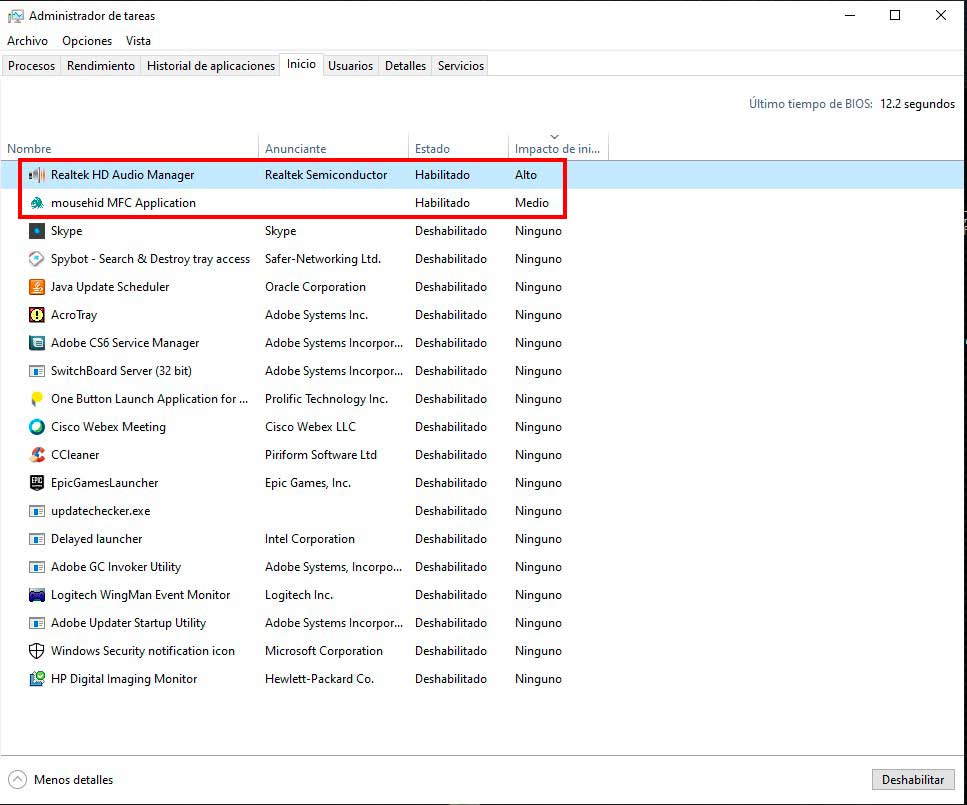Click the Oracle Corporation publisher cell
The width and height of the screenshot is (967, 805).
coord(315,287)
